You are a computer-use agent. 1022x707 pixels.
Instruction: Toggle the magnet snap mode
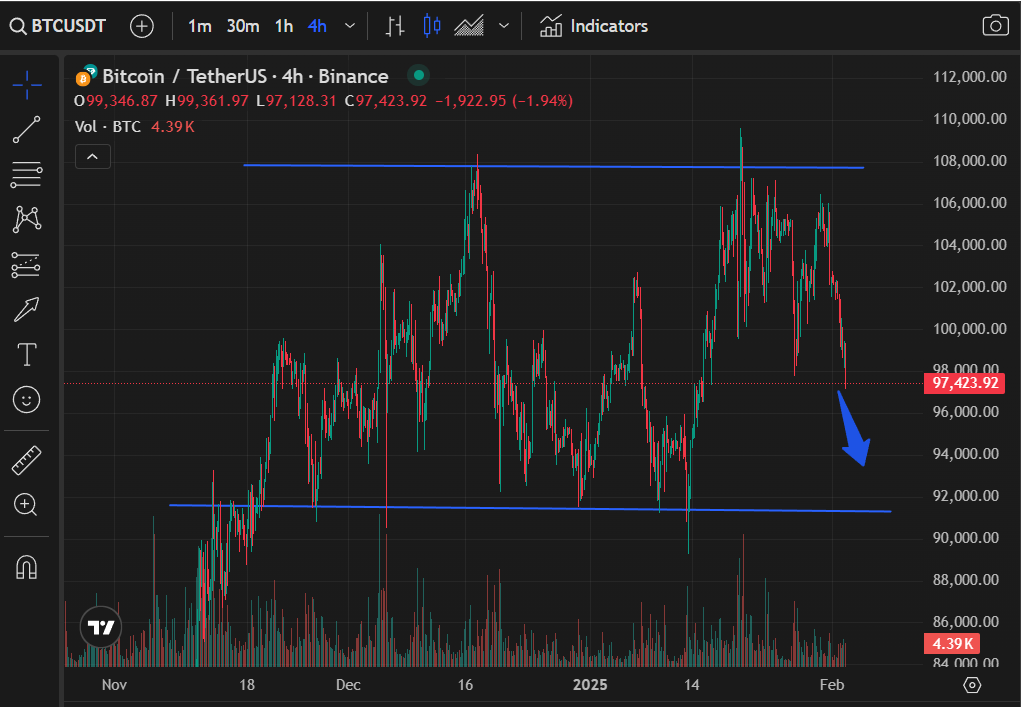coord(27,567)
